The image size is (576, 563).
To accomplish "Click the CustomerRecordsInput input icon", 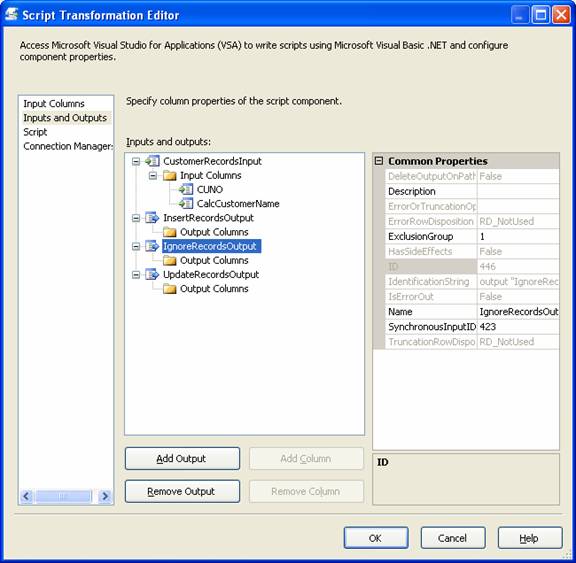I will [x=152, y=161].
